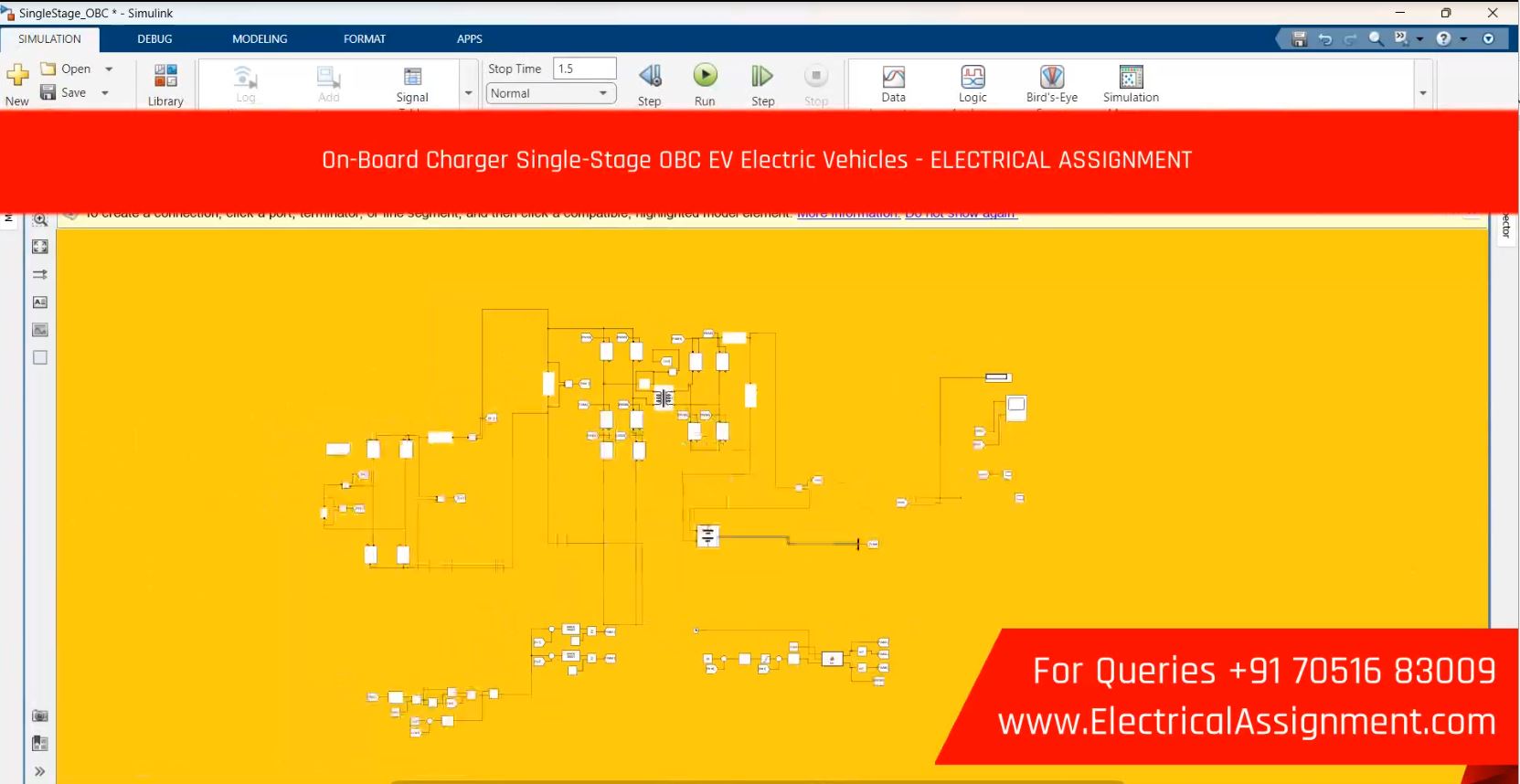Click the More information link
This screenshot has height=784, width=1520.
tap(848, 215)
